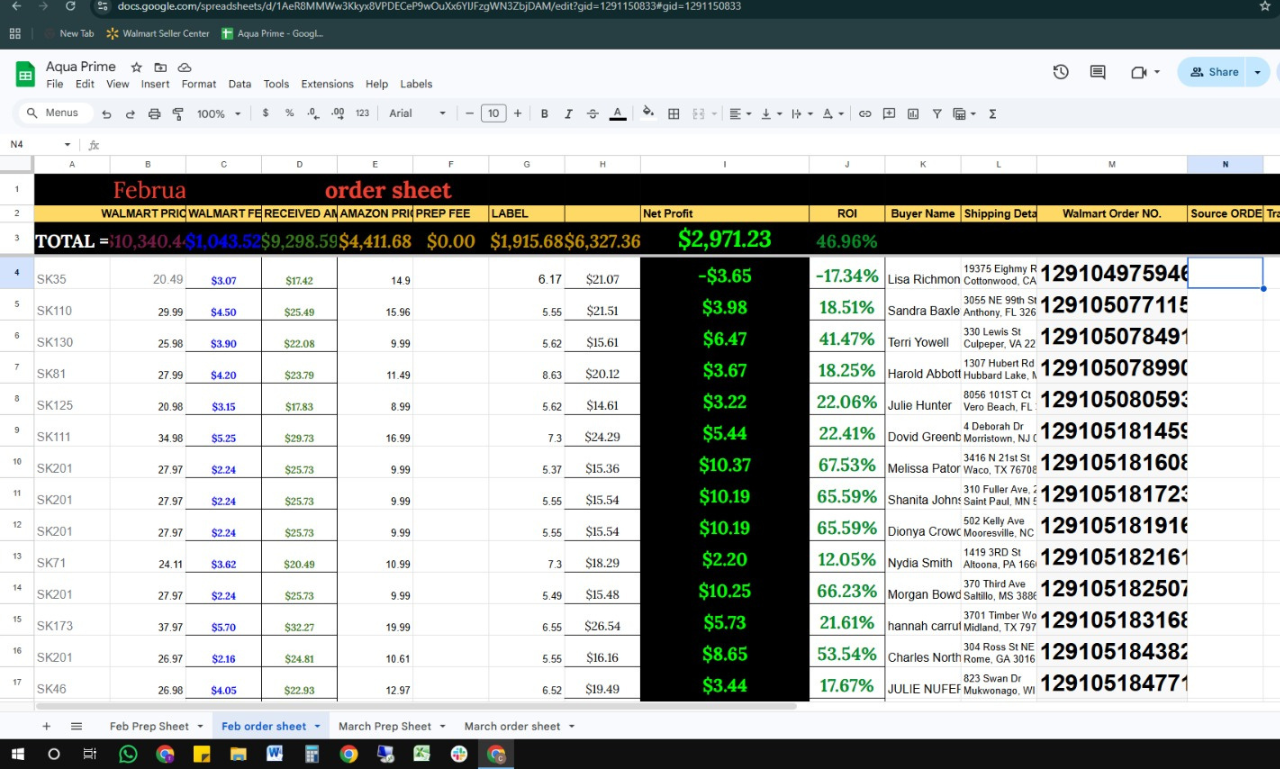Open WhatsApp from taskbar
1280x769 pixels.
coord(128,754)
